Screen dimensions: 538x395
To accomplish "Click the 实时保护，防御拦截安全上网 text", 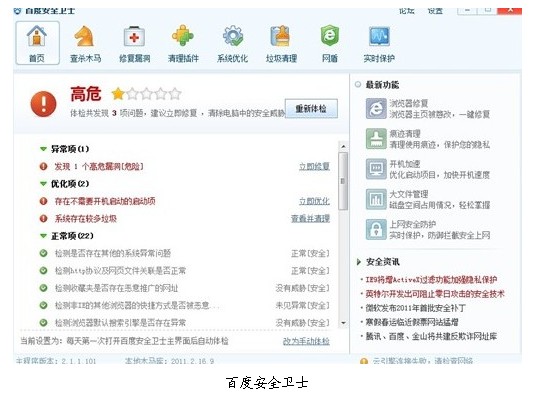I will [x=440, y=235].
